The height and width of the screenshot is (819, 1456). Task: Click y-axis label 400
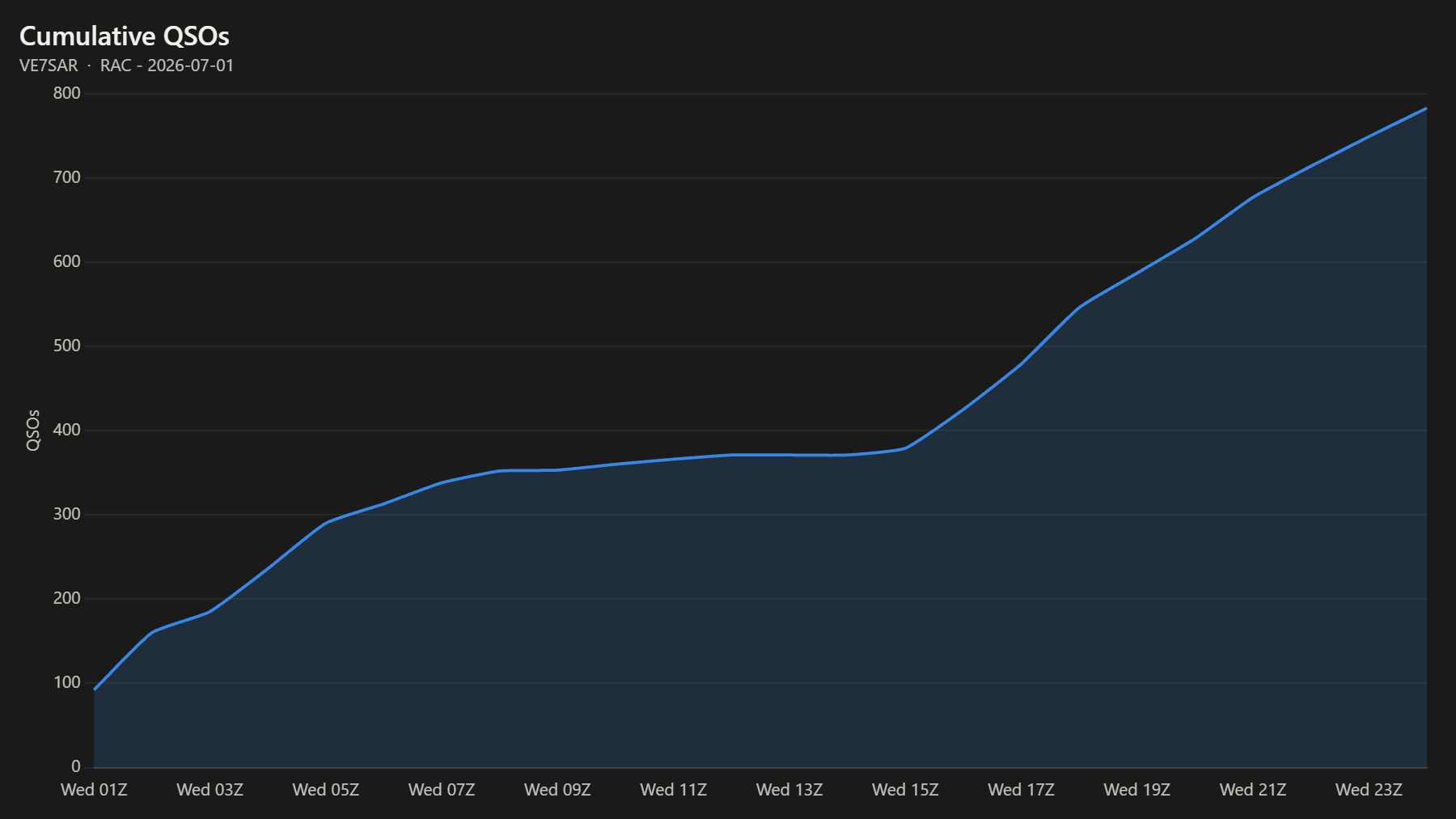point(67,430)
